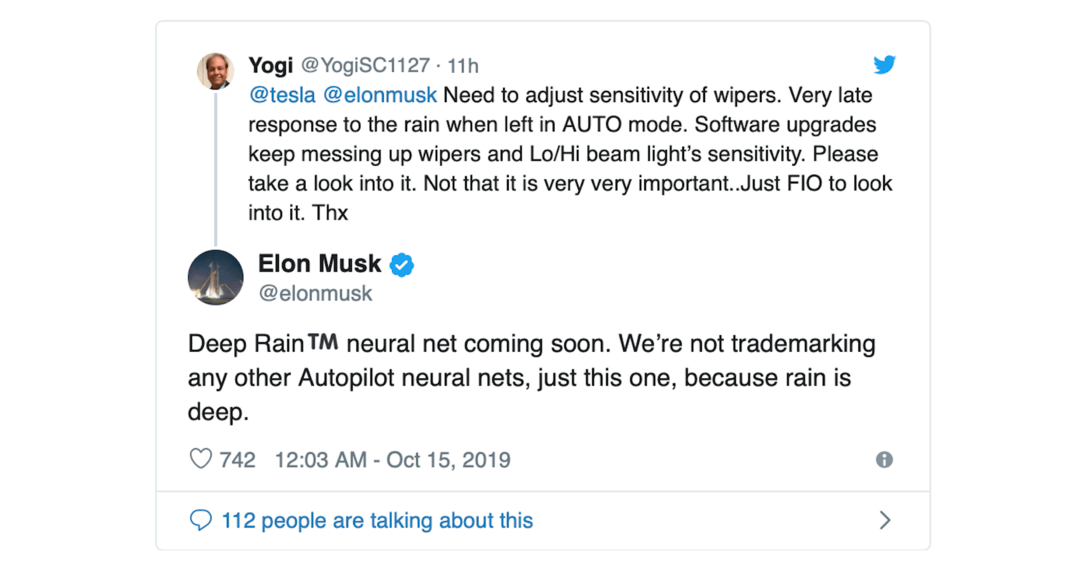The width and height of the screenshot is (1080, 572).
Task: Click the Twitter bird logo icon
Action: click(884, 64)
